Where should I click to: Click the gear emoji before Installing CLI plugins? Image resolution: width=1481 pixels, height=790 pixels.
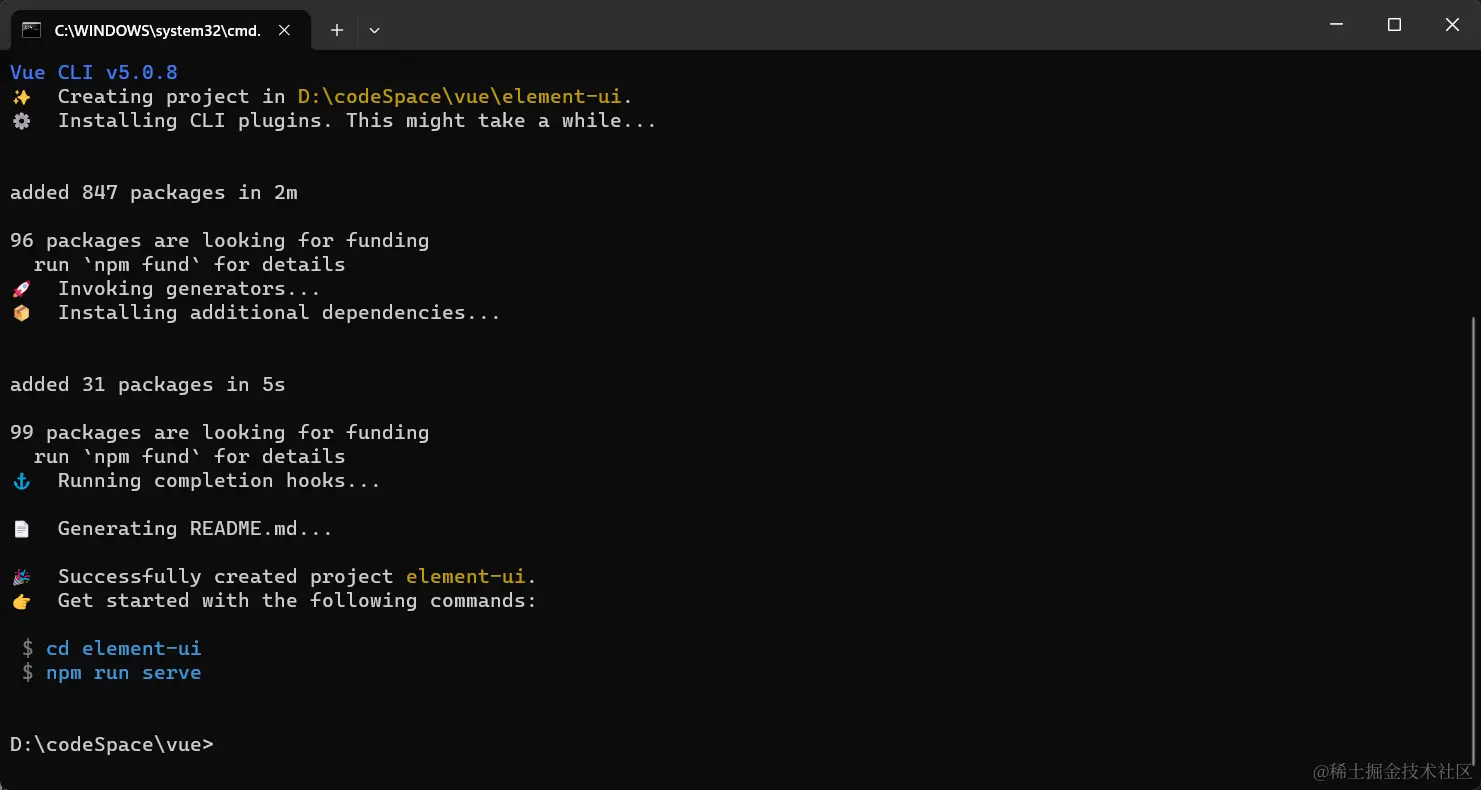click(21, 121)
